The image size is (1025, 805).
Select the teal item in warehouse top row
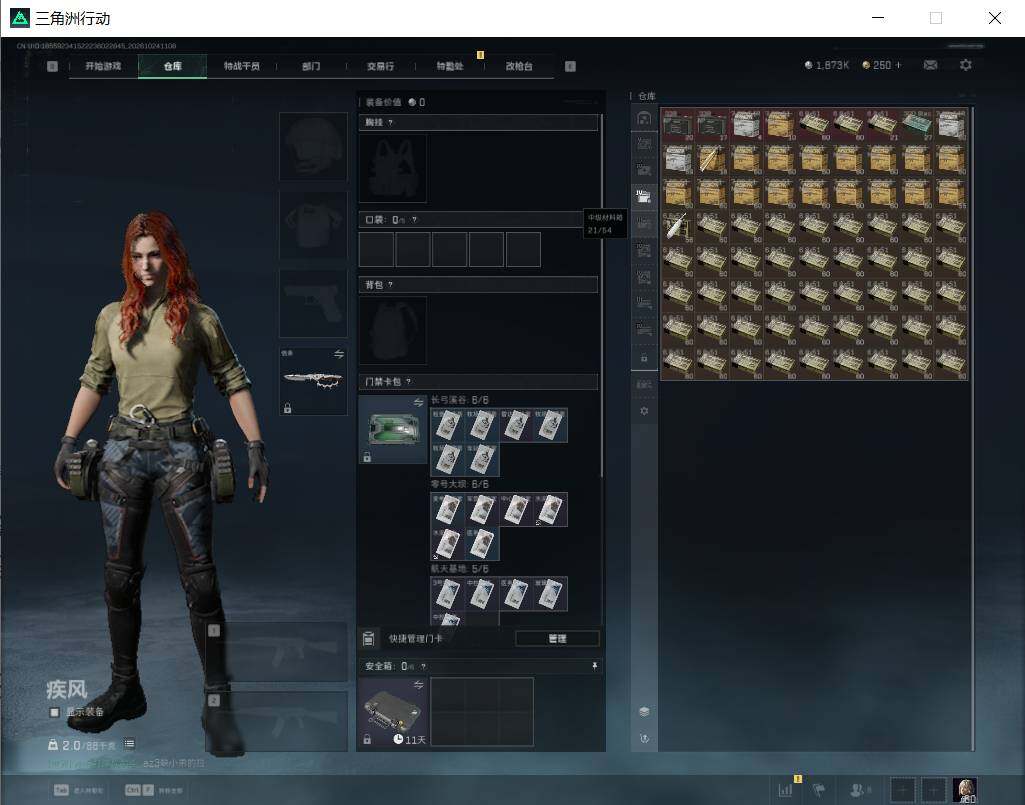tap(916, 126)
